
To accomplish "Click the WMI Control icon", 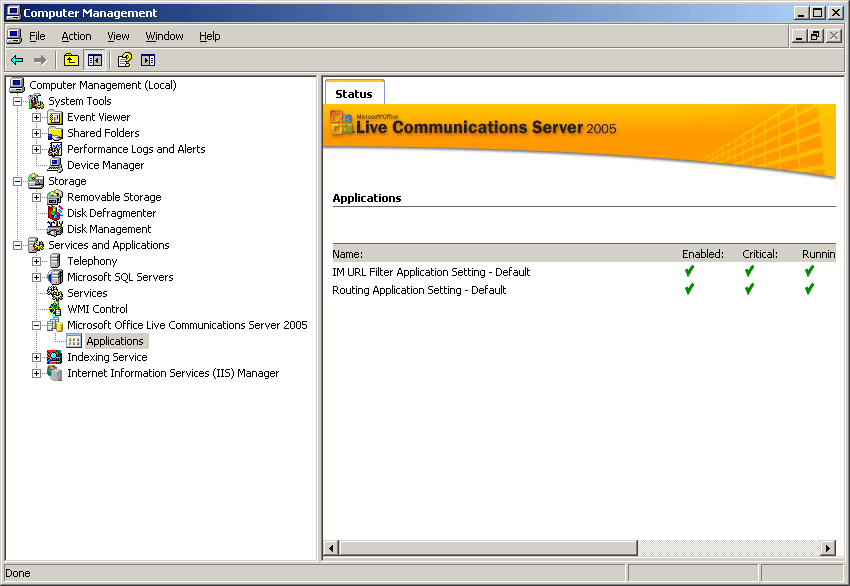I will click(x=55, y=309).
